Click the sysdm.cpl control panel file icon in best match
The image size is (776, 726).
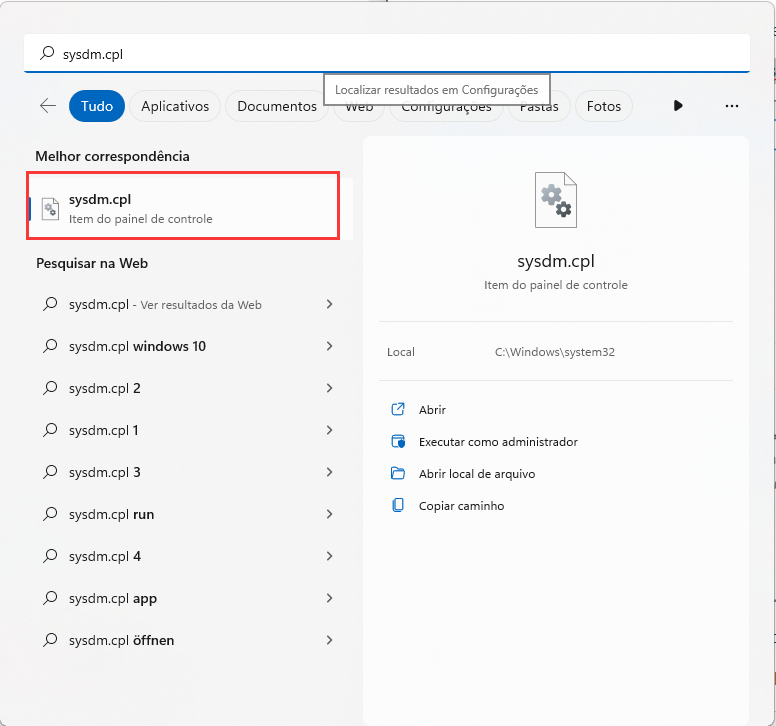click(50, 209)
